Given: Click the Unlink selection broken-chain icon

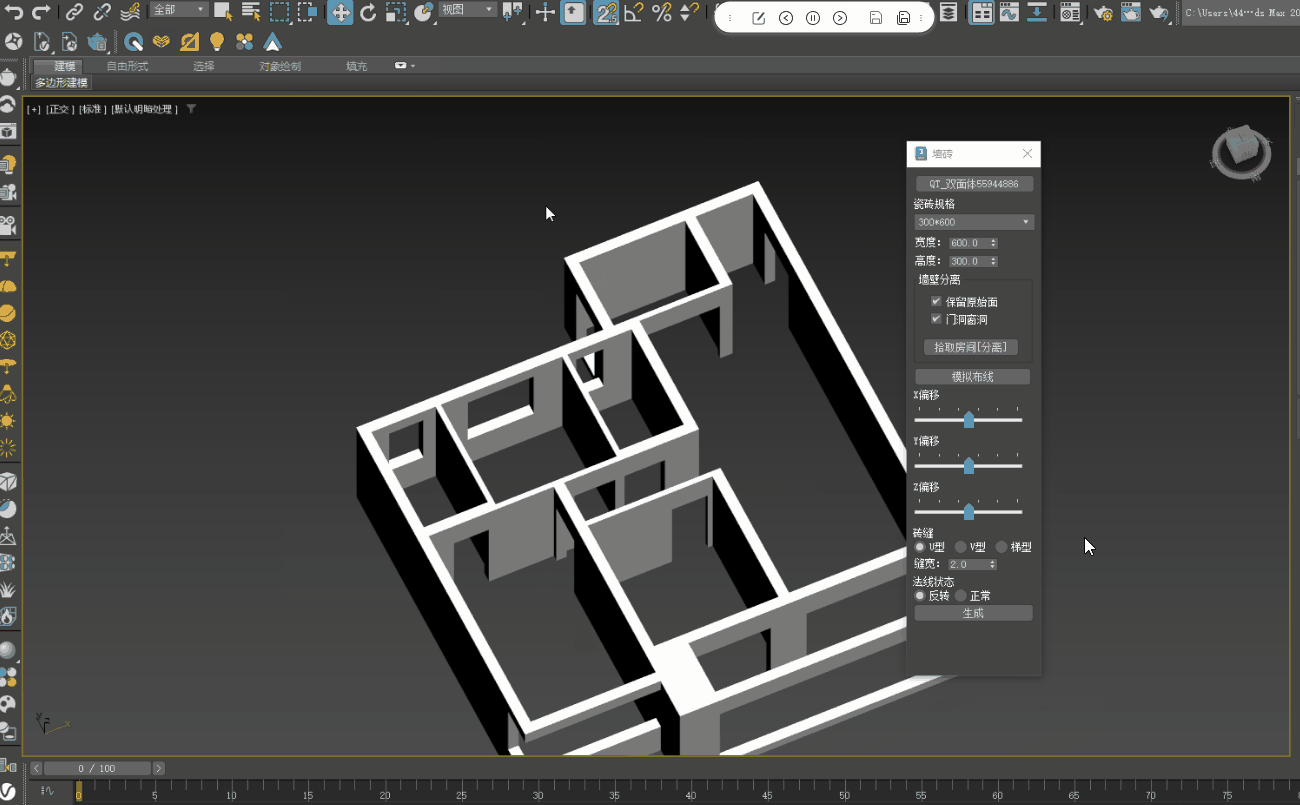Looking at the screenshot, I should click(102, 12).
